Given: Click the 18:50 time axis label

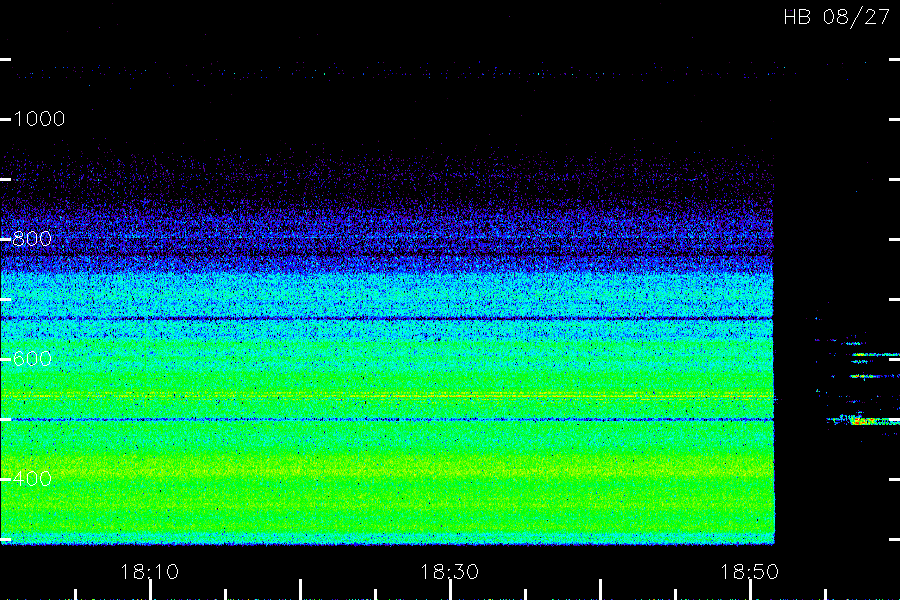Looking at the screenshot, I should pos(749,572).
